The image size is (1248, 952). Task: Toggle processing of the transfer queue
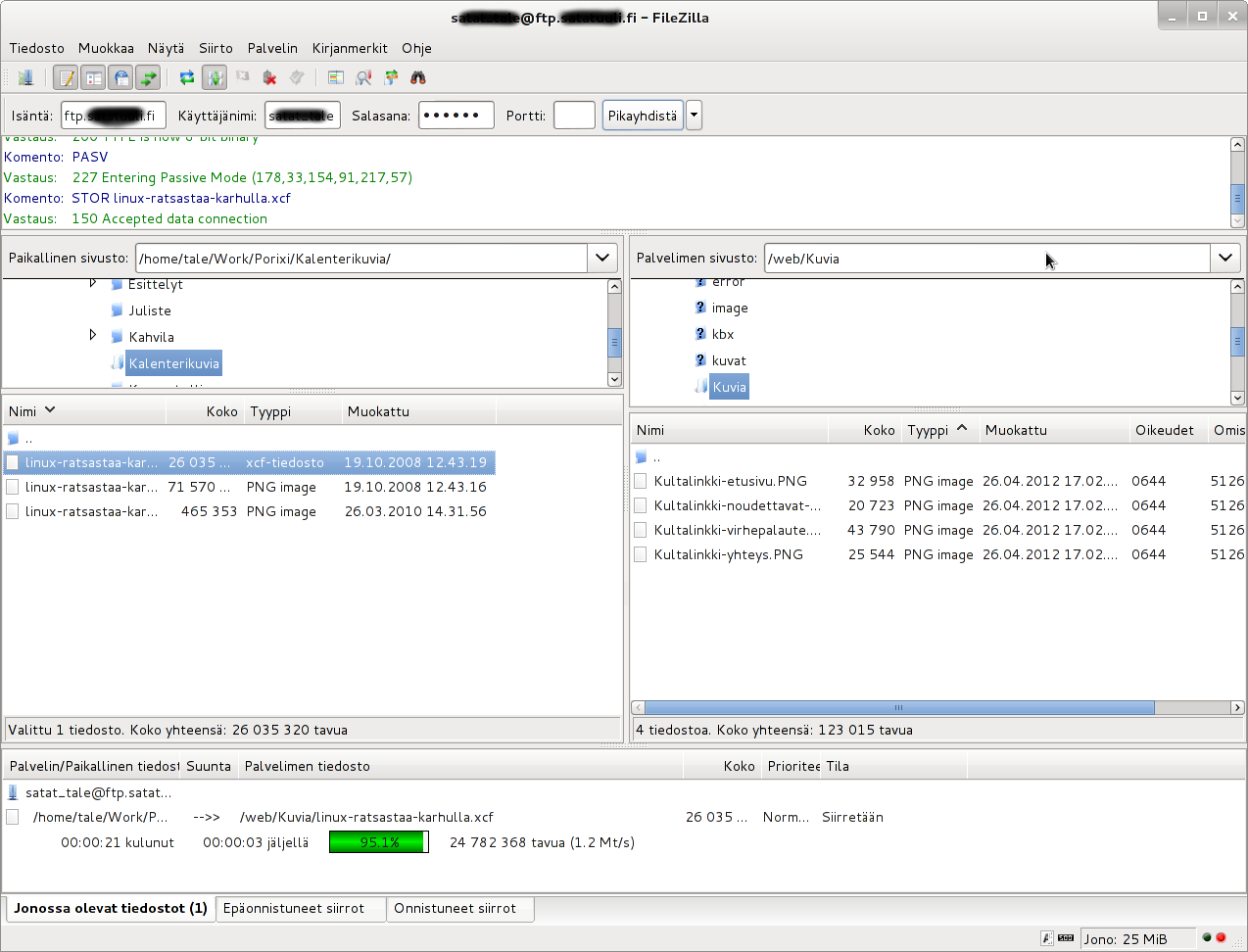point(215,77)
